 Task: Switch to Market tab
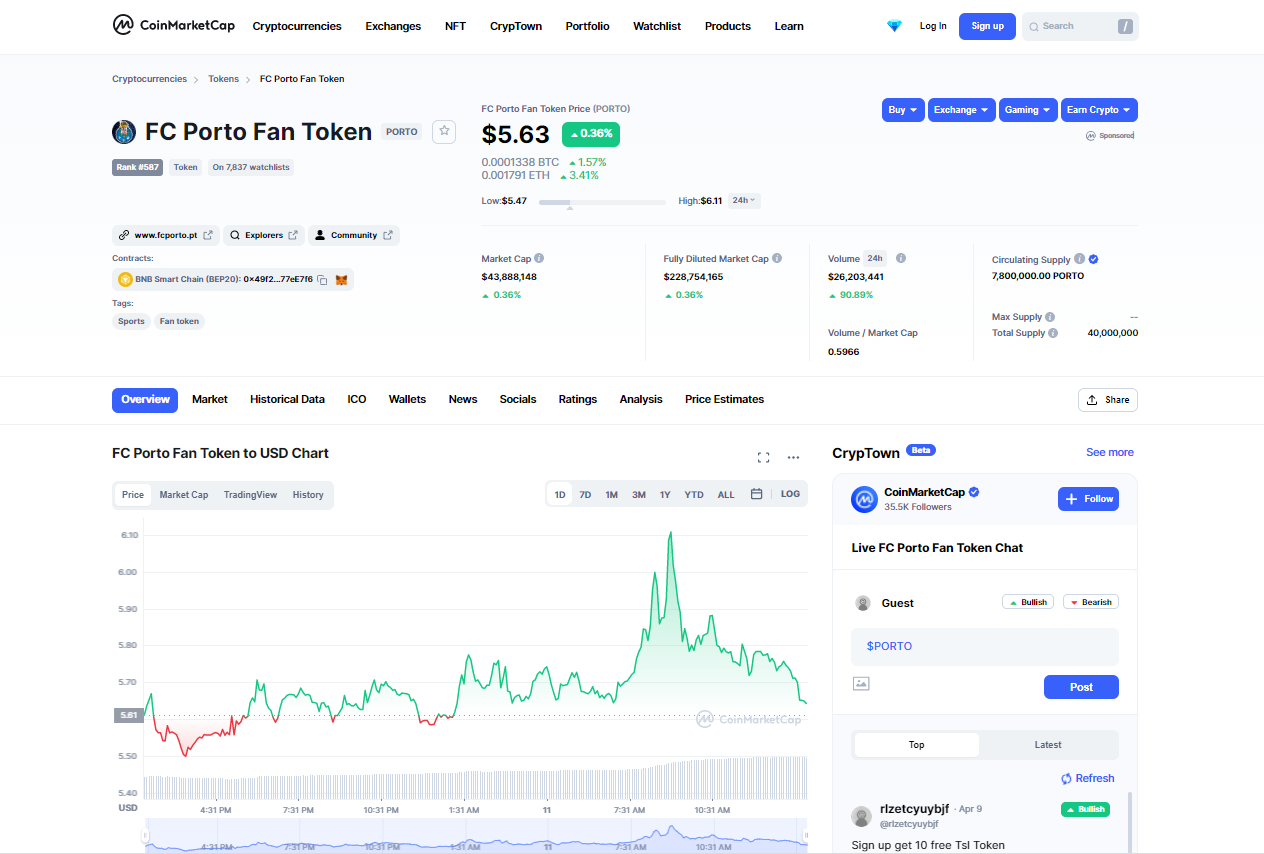coord(210,399)
